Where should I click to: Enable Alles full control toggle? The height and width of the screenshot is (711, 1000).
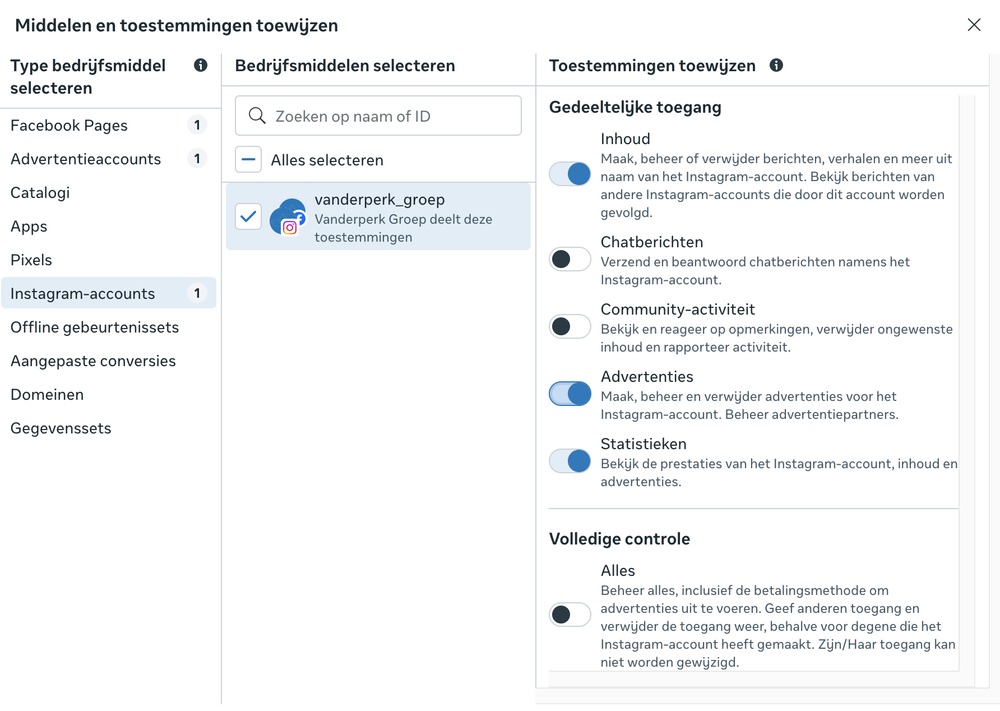tap(570, 614)
